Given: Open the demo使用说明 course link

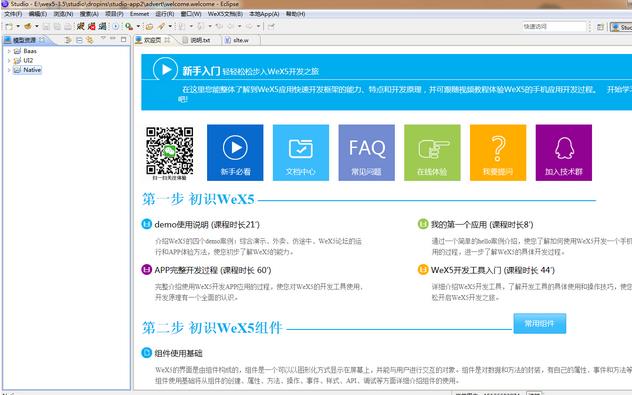Looking at the screenshot, I should pyautogui.click(x=207, y=225).
